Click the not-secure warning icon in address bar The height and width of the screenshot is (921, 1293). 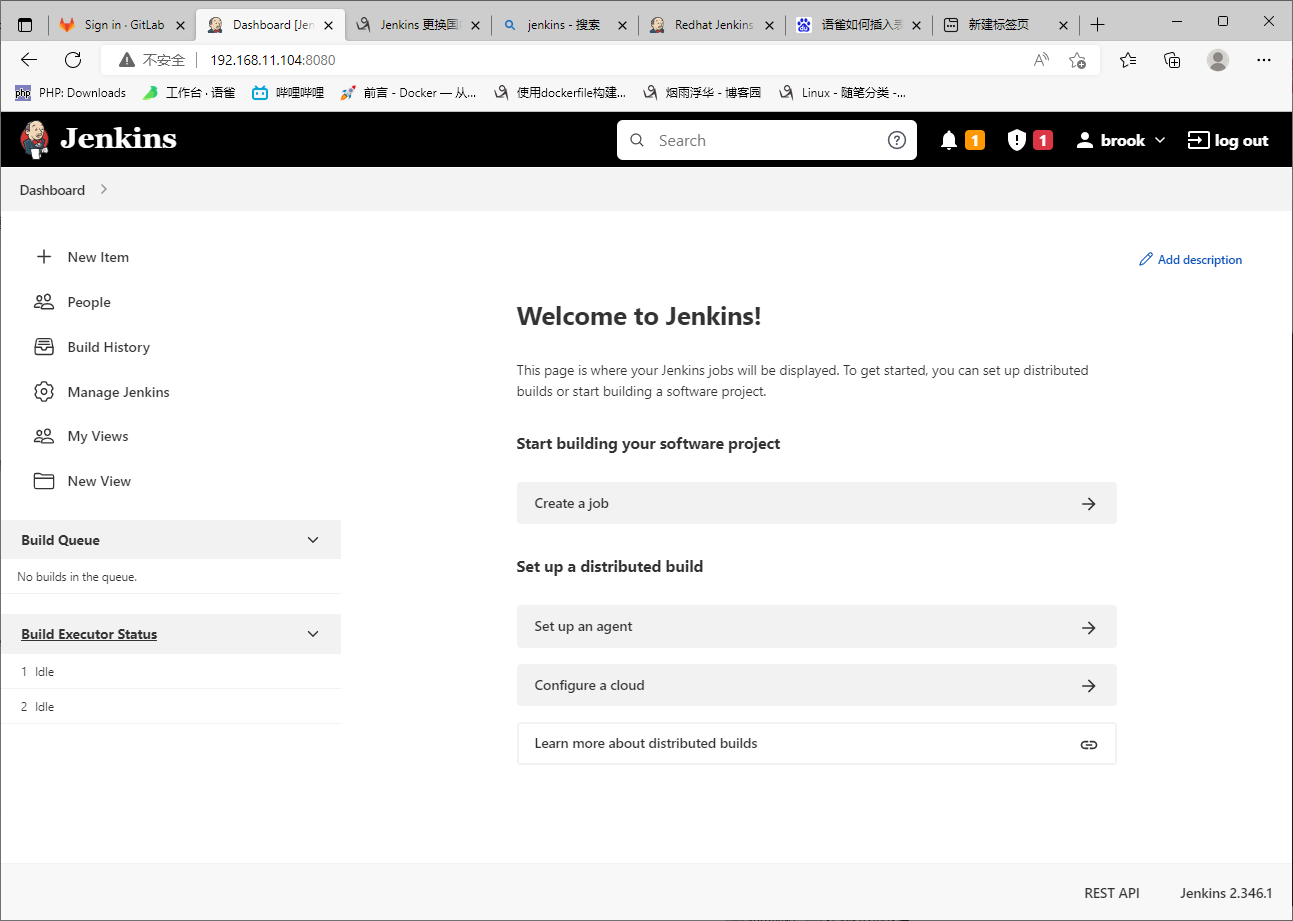tap(127, 60)
